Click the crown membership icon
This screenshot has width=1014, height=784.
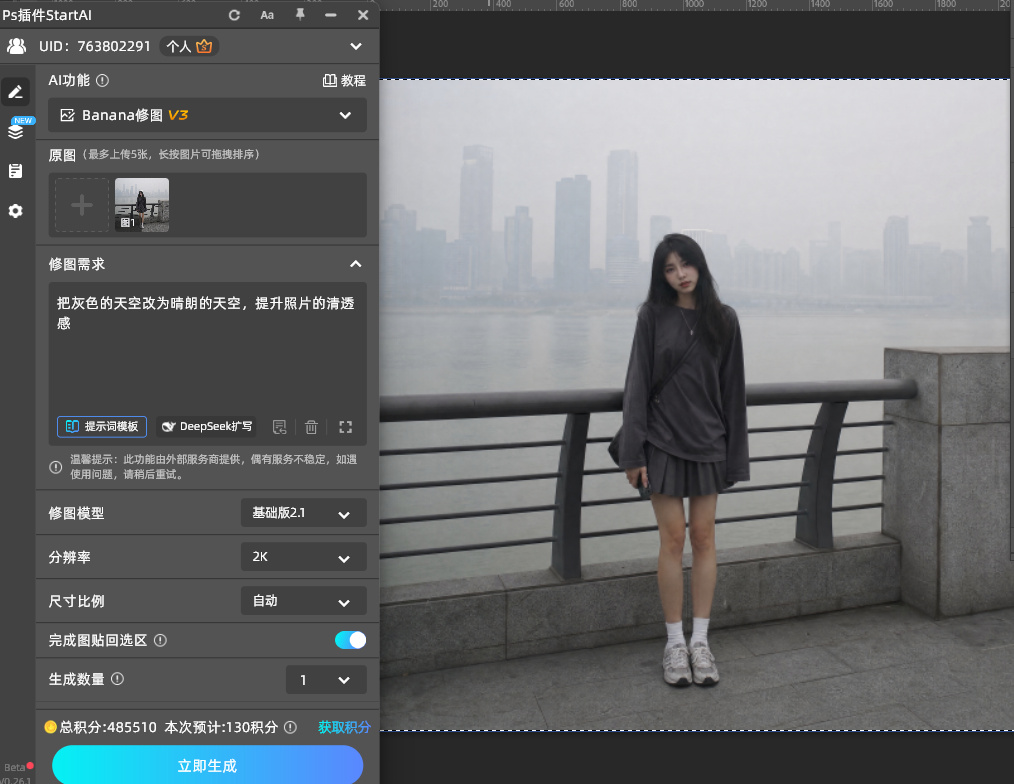(x=204, y=46)
